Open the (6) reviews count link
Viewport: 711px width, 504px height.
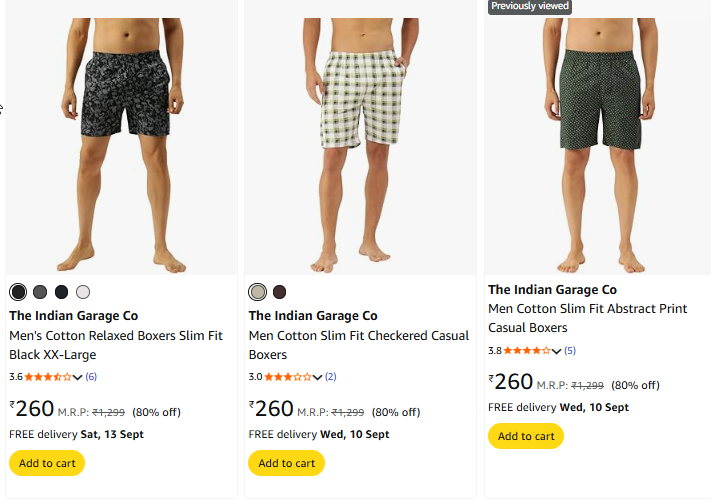[91, 377]
